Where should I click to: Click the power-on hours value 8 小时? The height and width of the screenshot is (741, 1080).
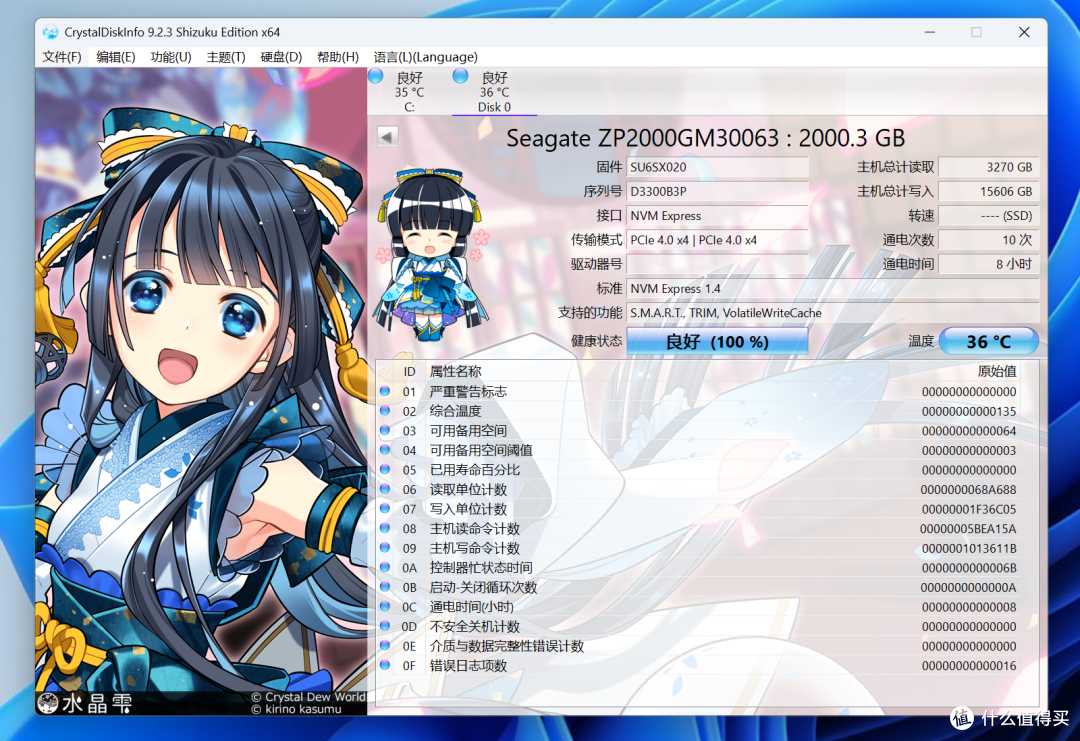[988, 264]
